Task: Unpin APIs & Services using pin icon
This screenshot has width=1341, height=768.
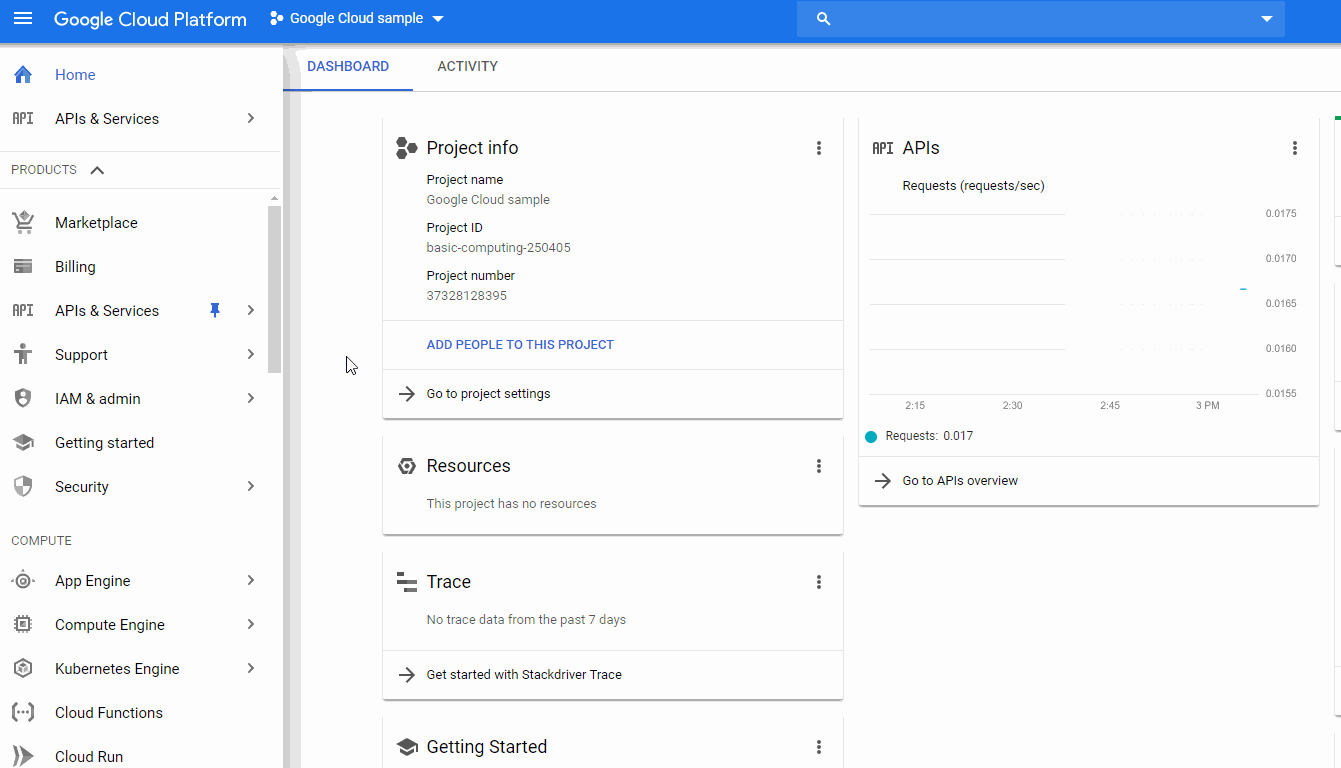Action: 214,310
